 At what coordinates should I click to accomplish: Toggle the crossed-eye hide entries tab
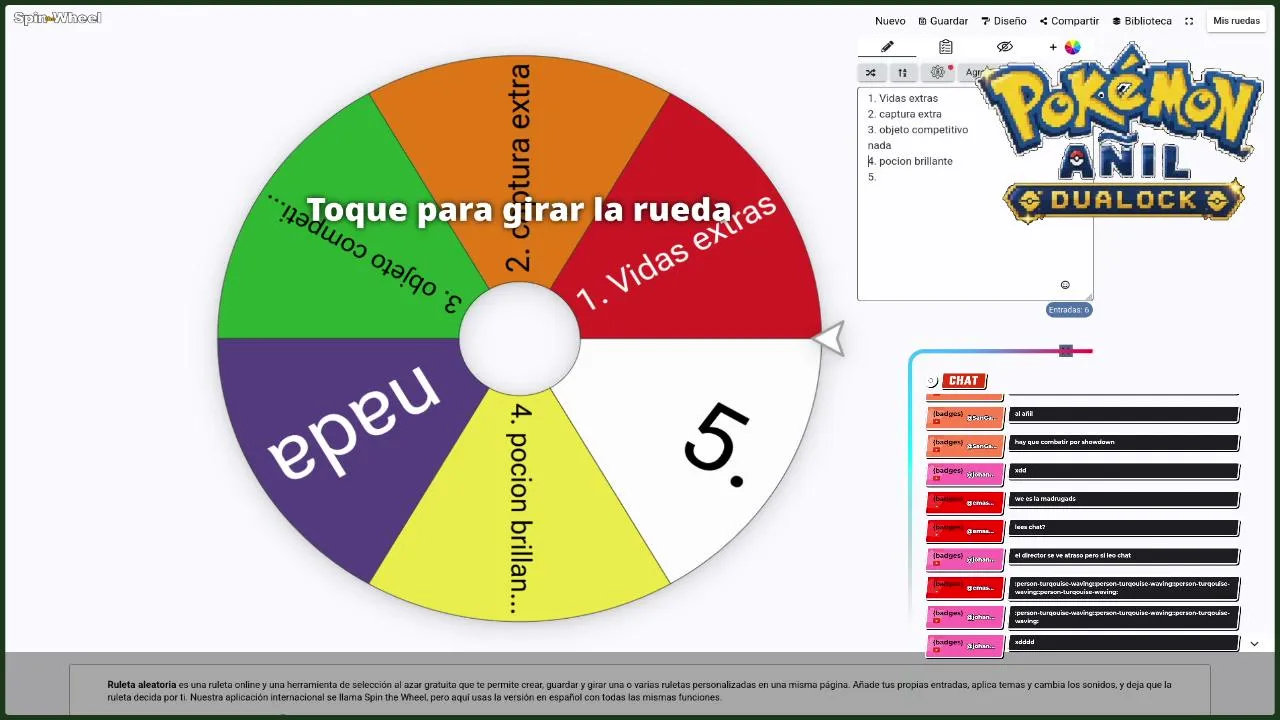click(x=1005, y=47)
